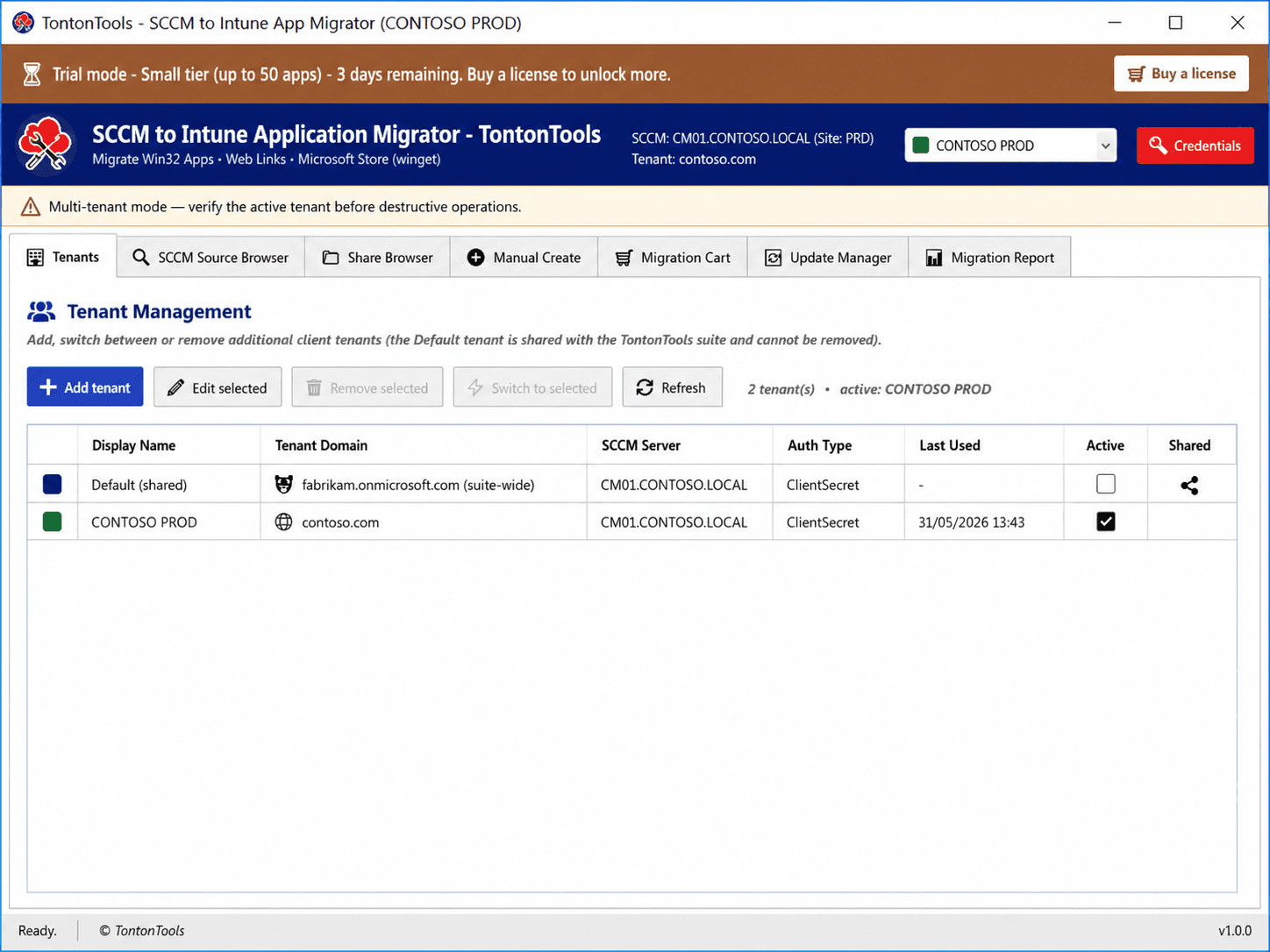The width and height of the screenshot is (1270, 952).
Task: Click CM01.CONTOSO.LOCAL in Default row
Action: coord(674,485)
